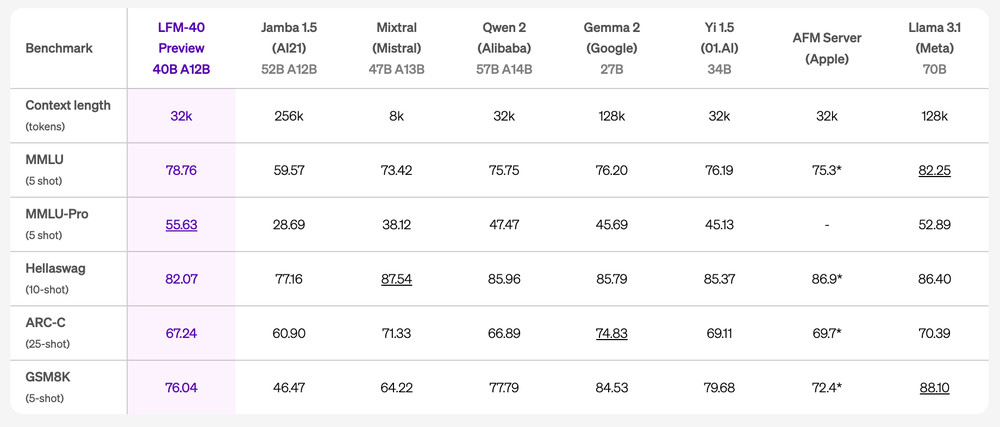Click the underlined 87.54 Mixtral Hellaswag score

[x=396, y=279]
